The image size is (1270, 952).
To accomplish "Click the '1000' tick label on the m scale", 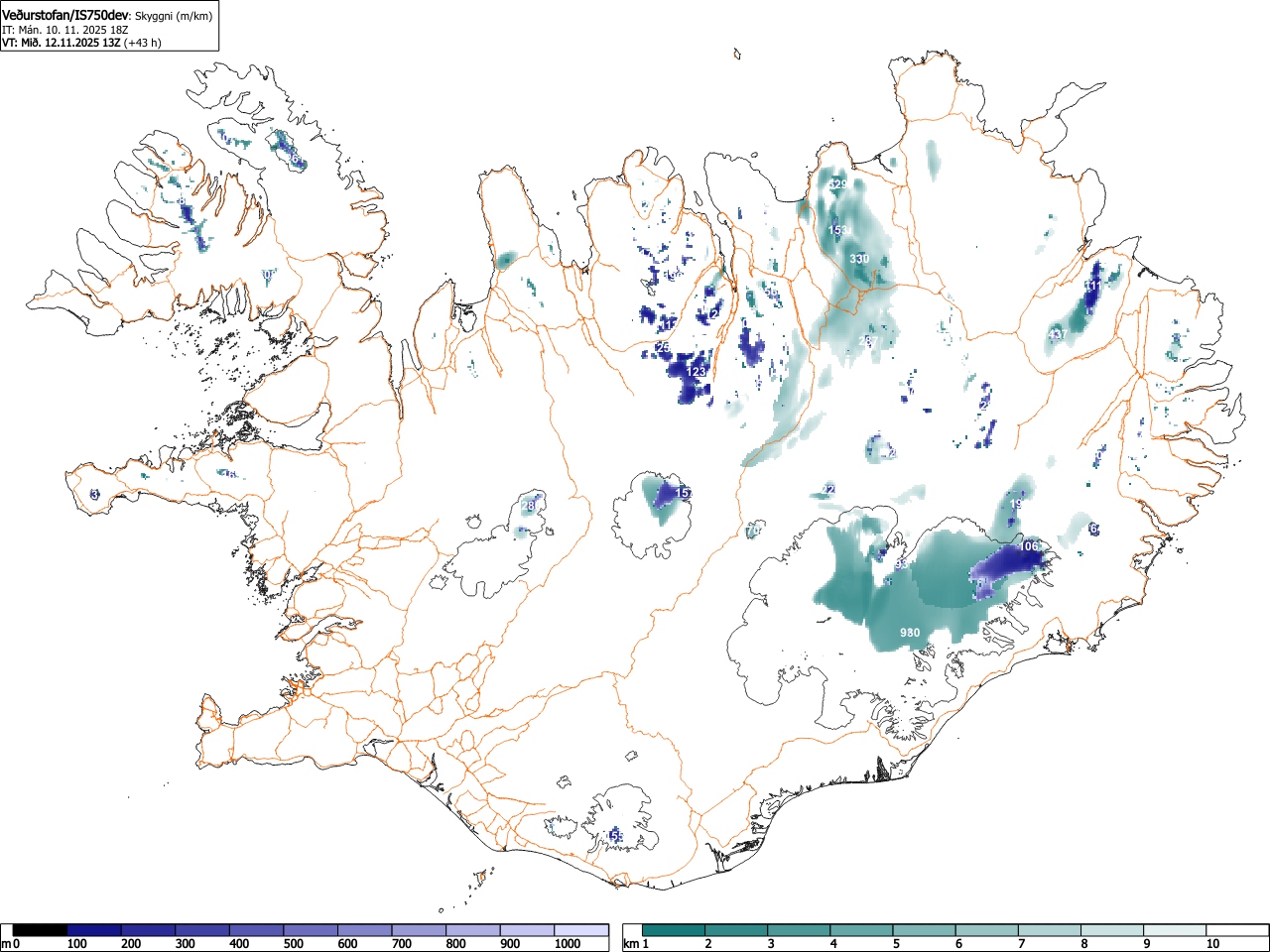I will point(567,944).
